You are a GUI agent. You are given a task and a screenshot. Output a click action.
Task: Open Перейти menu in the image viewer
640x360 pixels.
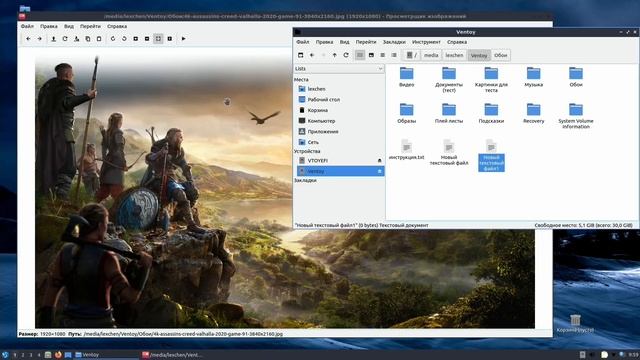coord(90,26)
